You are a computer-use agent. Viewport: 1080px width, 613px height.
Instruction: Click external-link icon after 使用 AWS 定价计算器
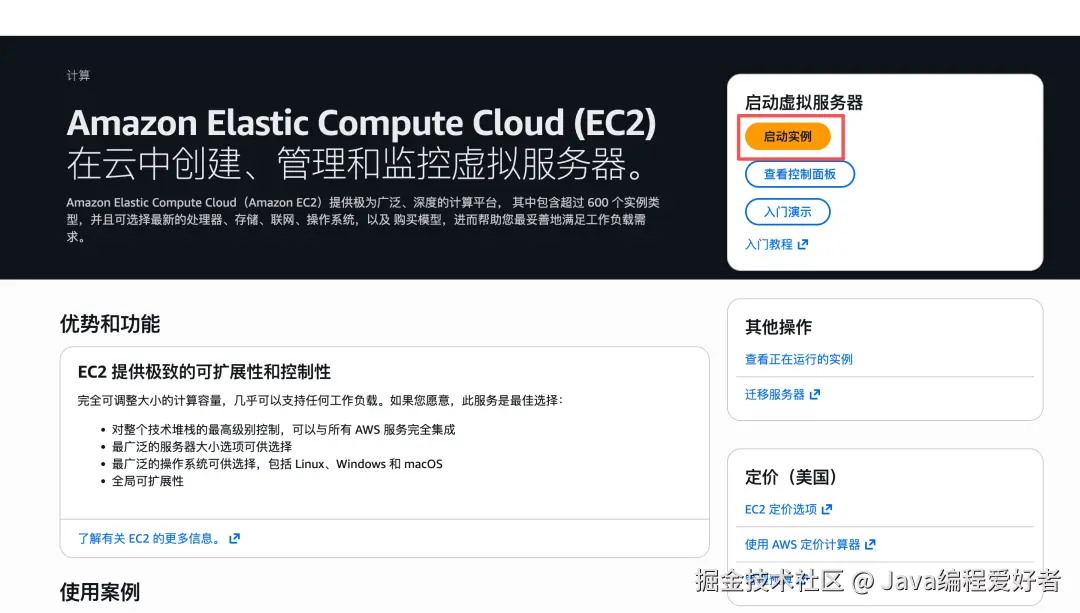(x=870, y=545)
